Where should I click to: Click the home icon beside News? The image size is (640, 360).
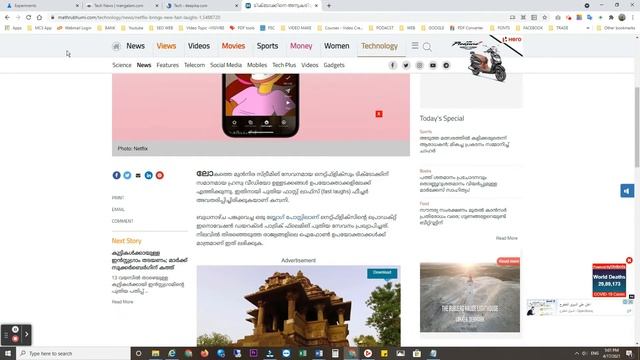[x=116, y=47]
